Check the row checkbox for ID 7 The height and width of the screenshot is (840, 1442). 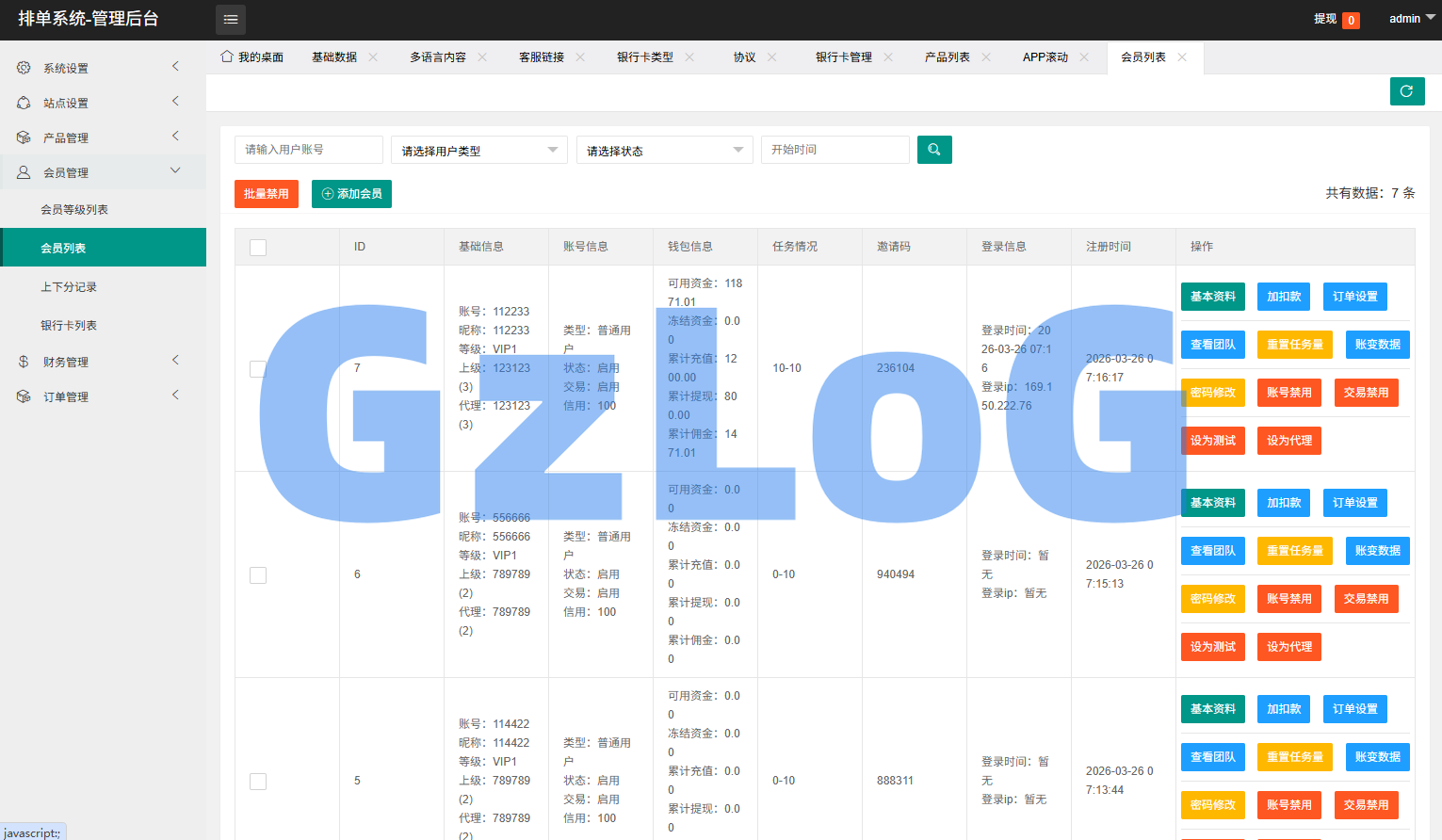point(258,368)
